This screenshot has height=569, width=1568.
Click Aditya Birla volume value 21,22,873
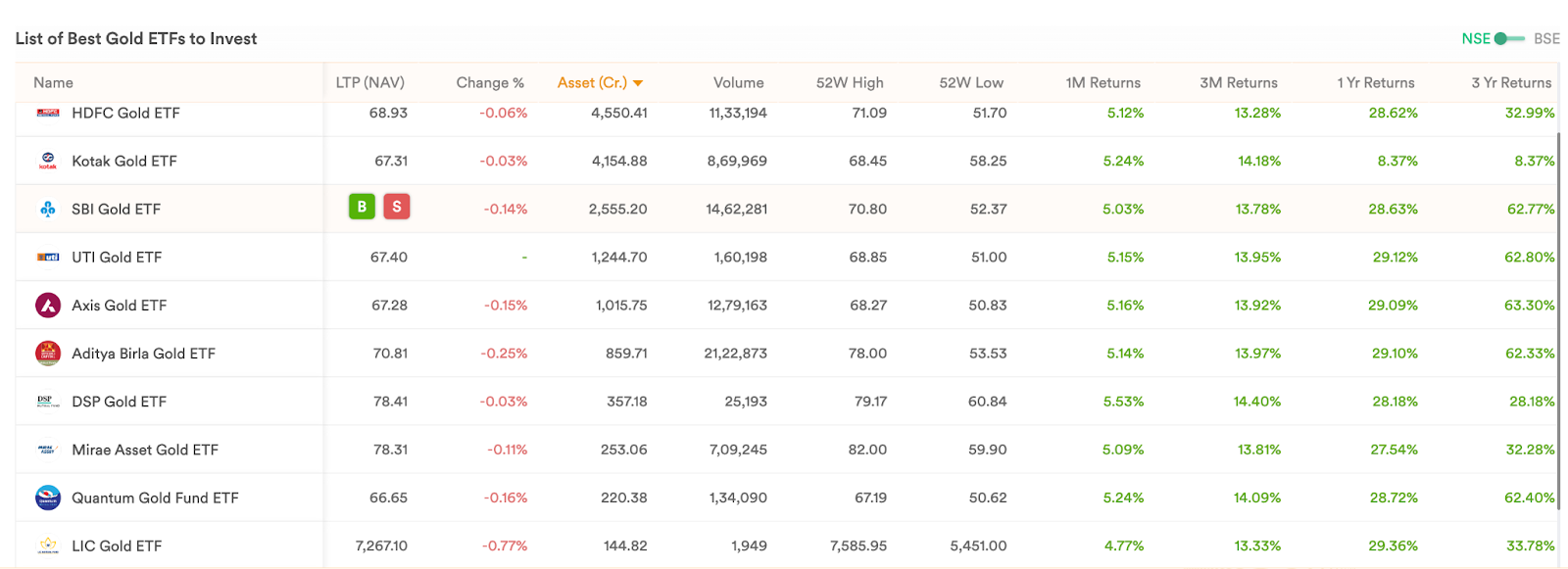(736, 354)
